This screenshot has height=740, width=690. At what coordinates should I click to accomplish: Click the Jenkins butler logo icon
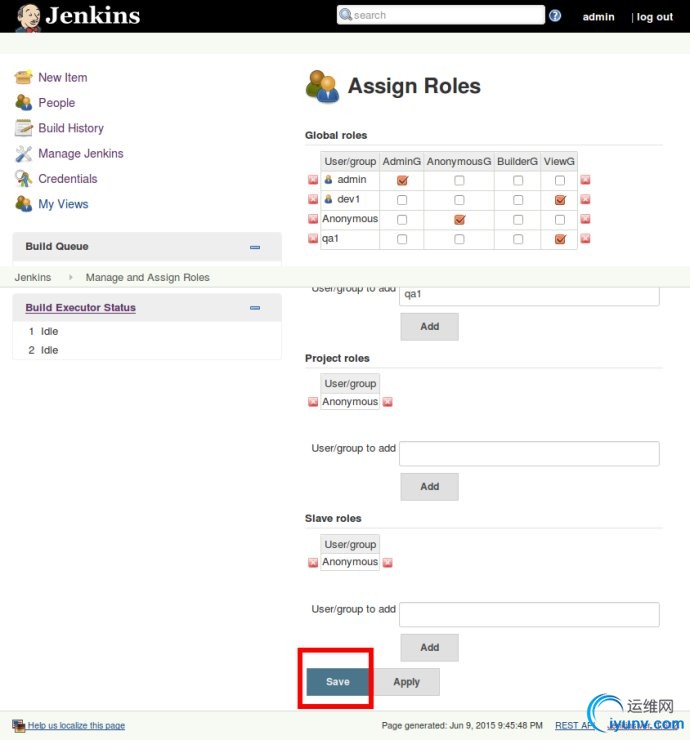coord(27,17)
